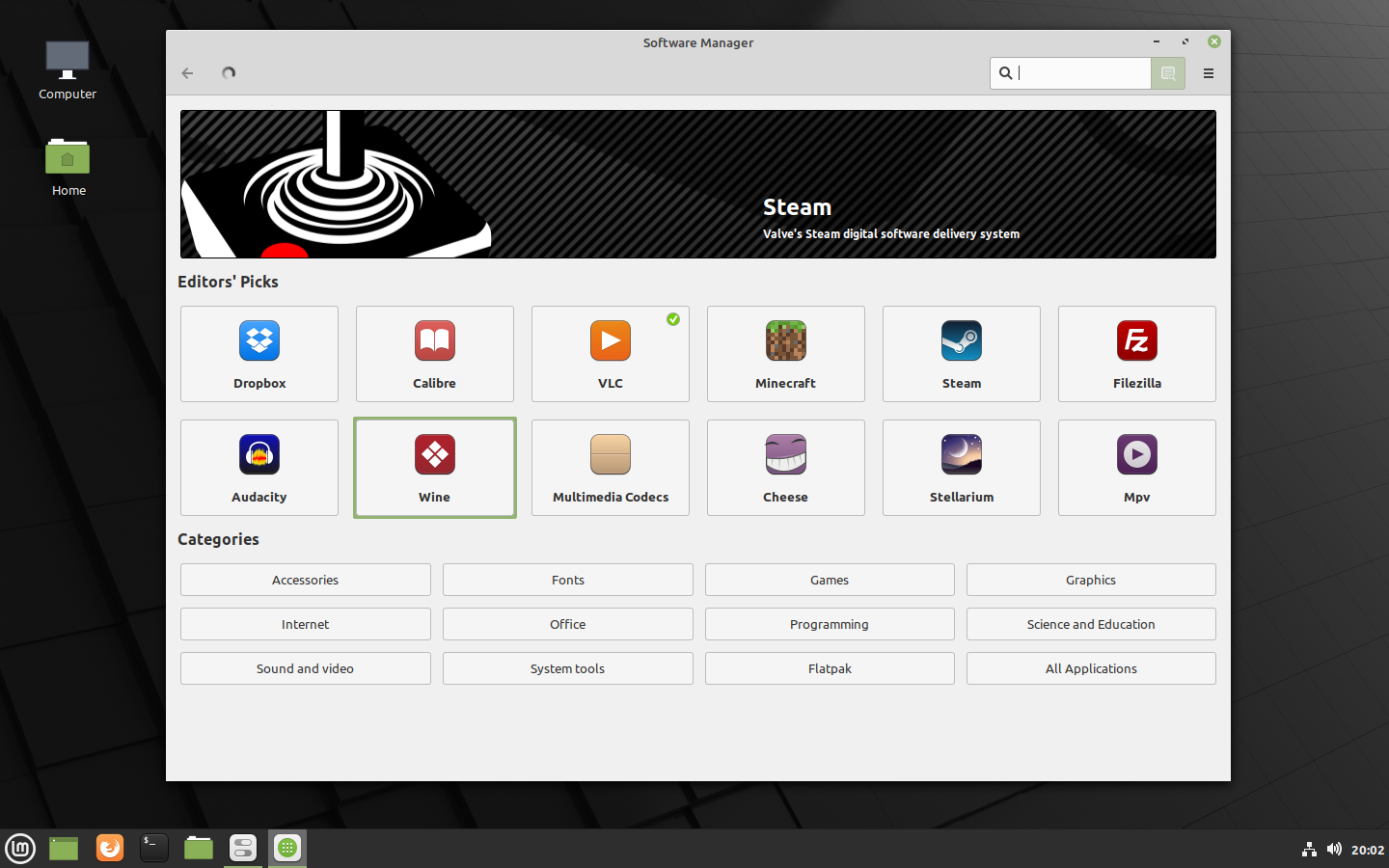
Task: Open the Linux Mint start menu
Action: pos(20,849)
